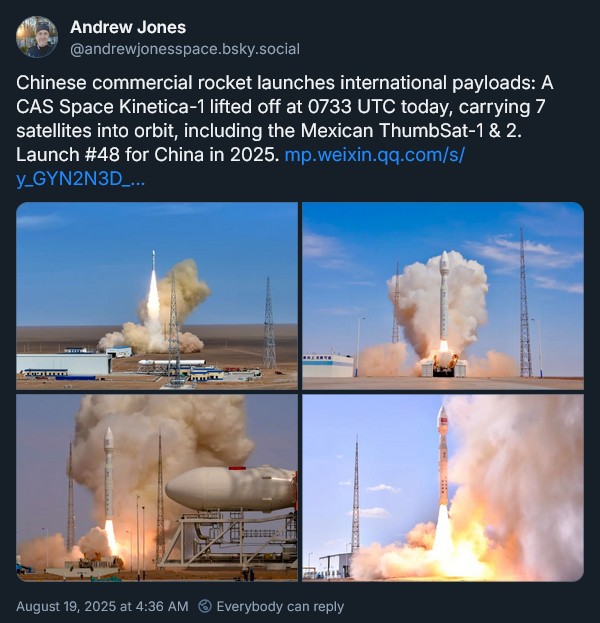Open the 'Everybody can reply' setting
This screenshot has width=600, height=623.
280,606
